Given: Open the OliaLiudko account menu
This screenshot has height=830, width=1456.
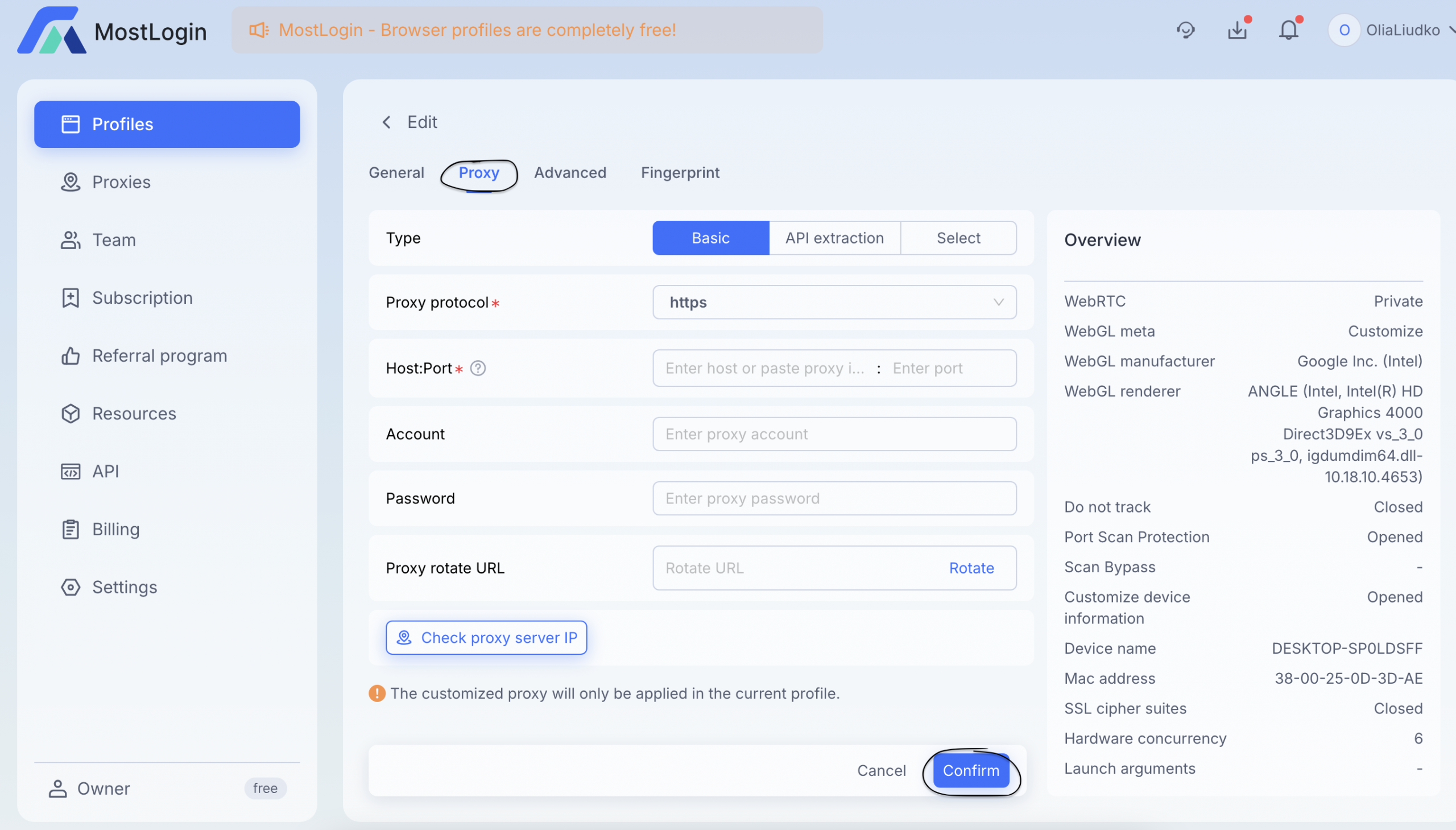Looking at the screenshot, I should [x=1391, y=30].
